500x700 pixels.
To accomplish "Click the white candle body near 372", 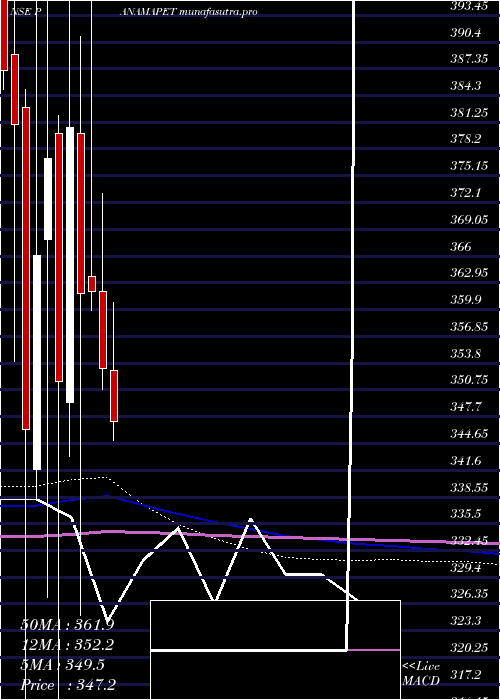I will (x=48, y=199).
